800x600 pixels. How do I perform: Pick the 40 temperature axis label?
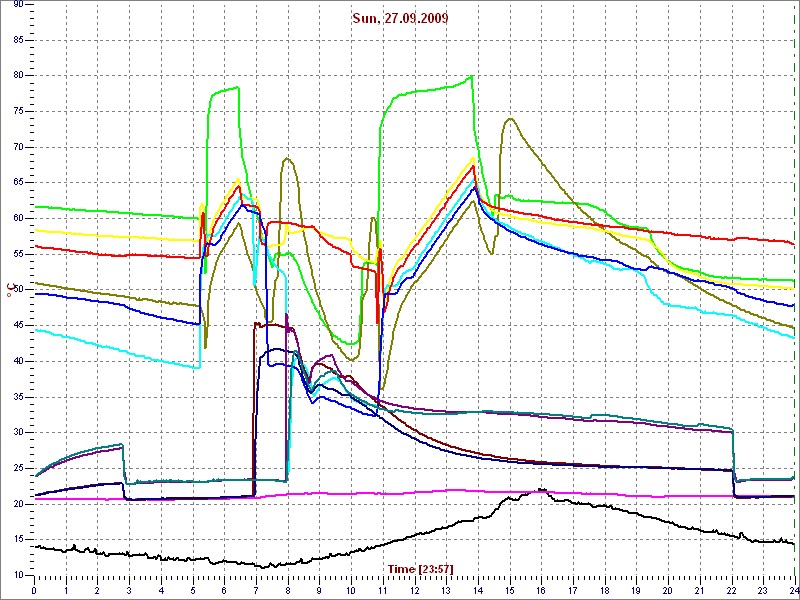18,361
